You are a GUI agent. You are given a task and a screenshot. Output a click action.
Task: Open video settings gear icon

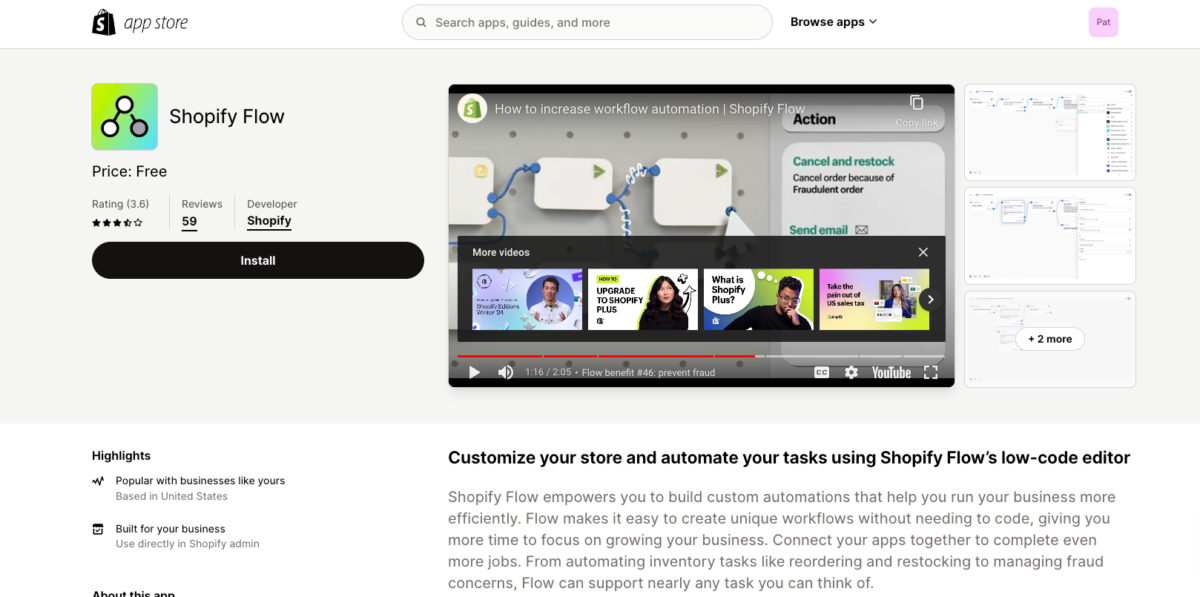click(851, 372)
